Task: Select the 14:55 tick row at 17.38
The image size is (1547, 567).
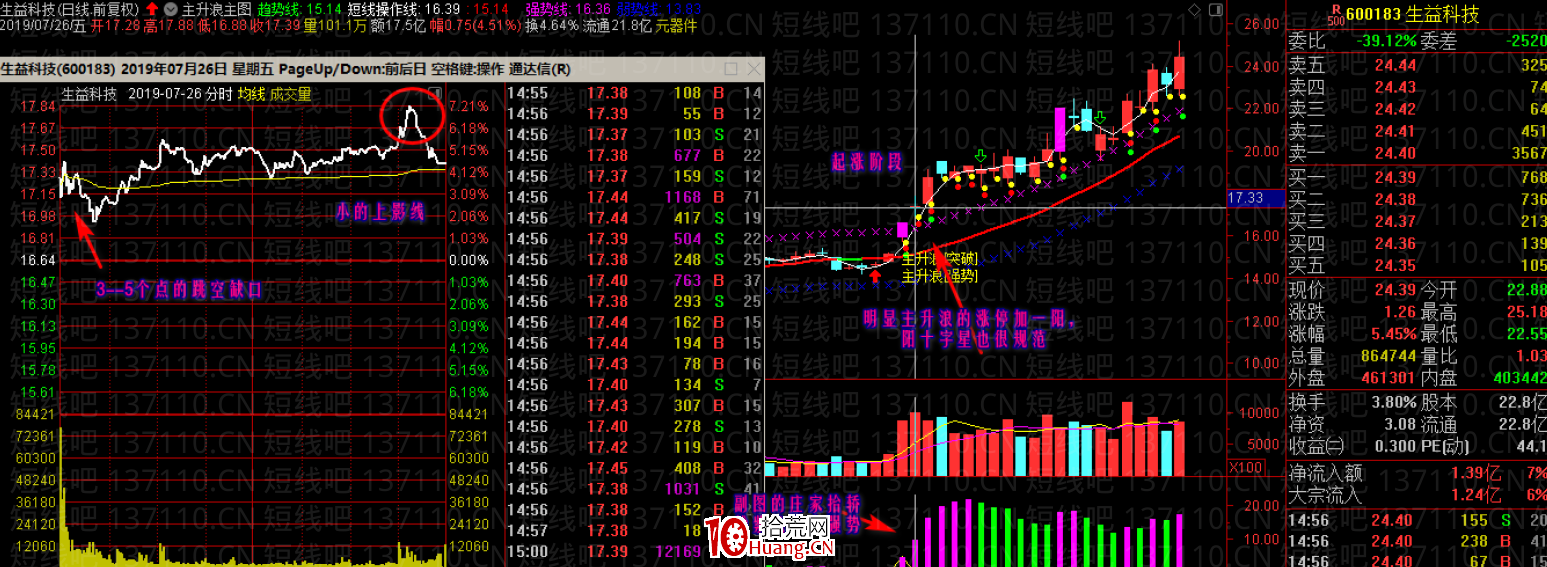Action: coord(634,93)
